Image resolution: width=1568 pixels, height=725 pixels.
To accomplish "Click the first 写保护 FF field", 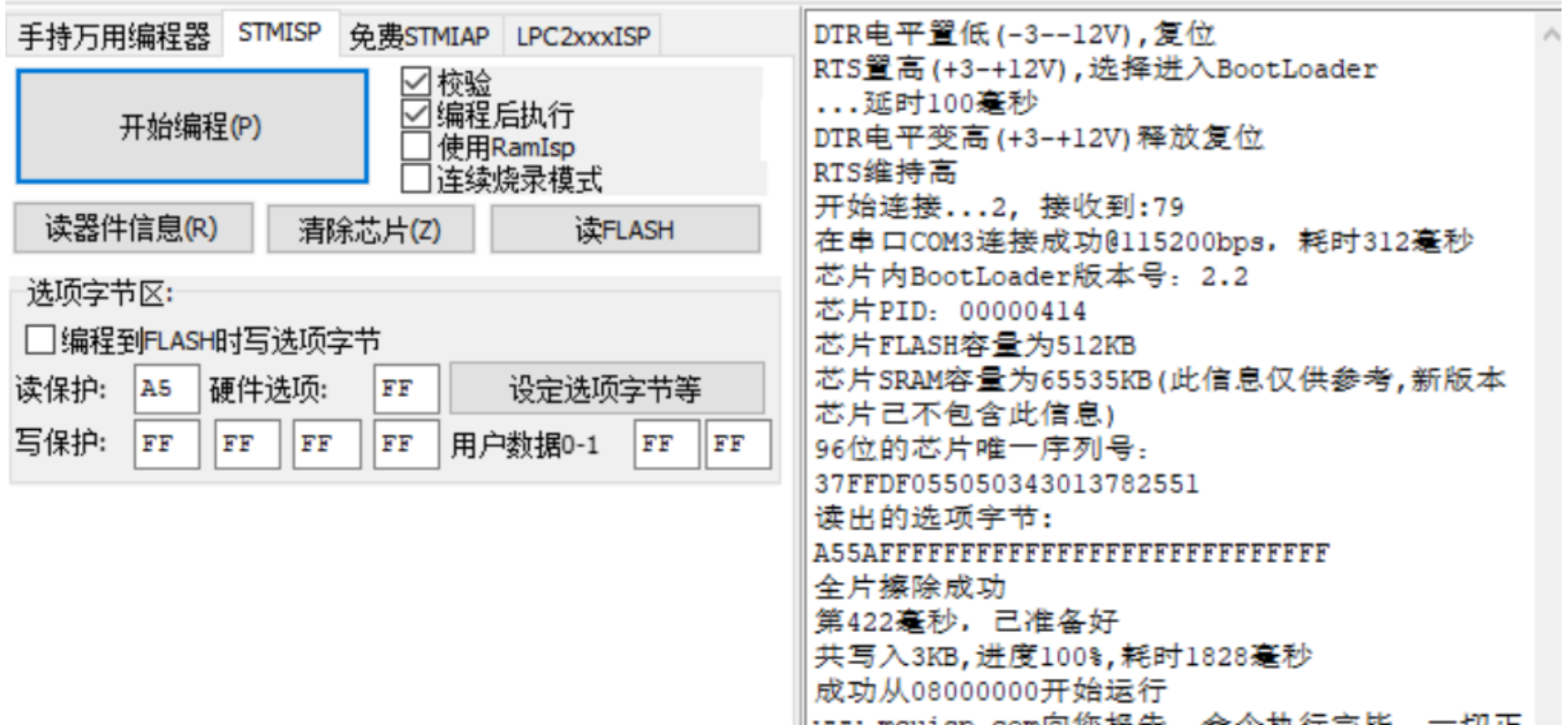I will pos(167,444).
